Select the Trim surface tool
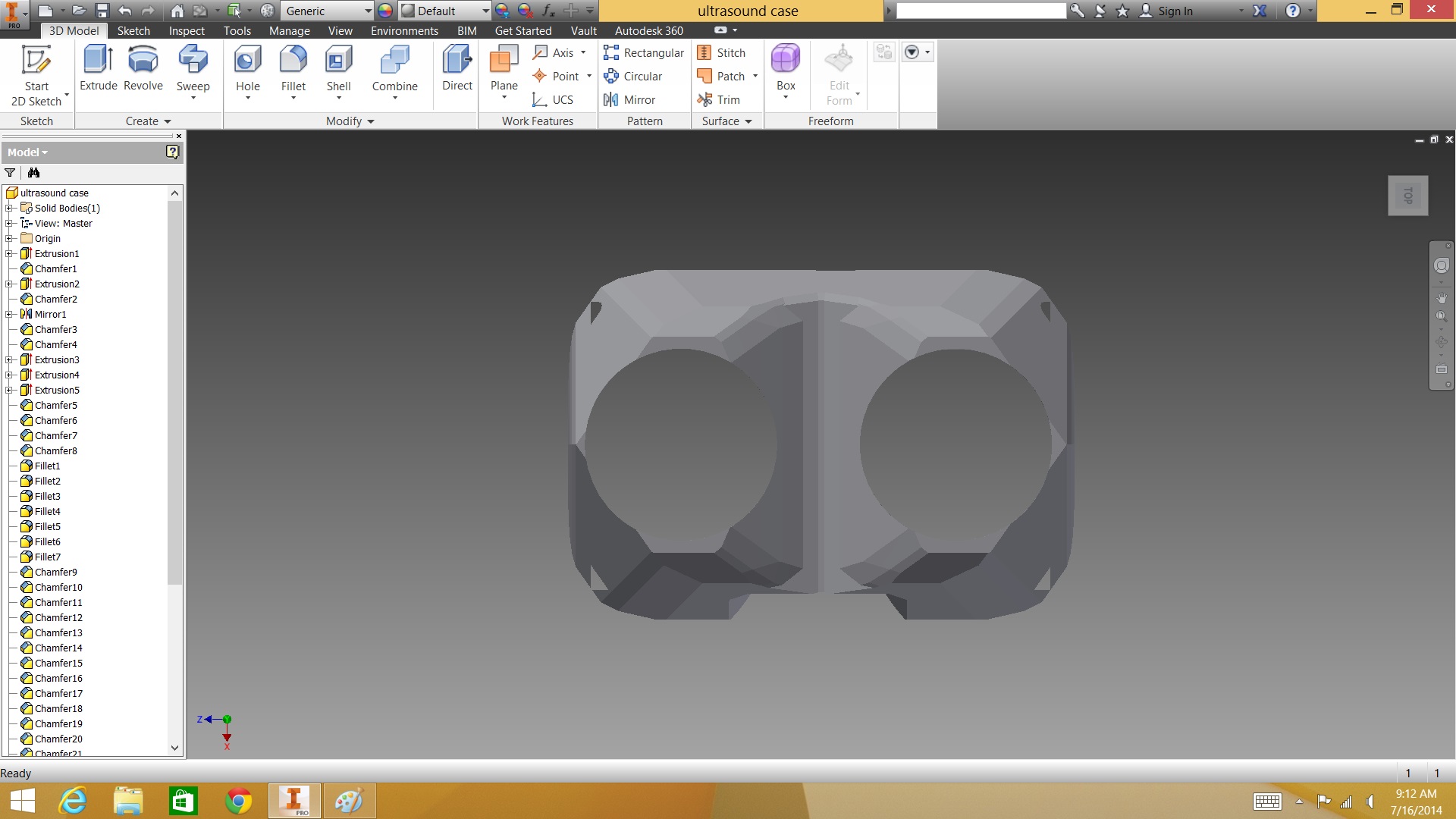Viewport: 1456px width, 819px height. pyautogui.click(x=718, y=99)
